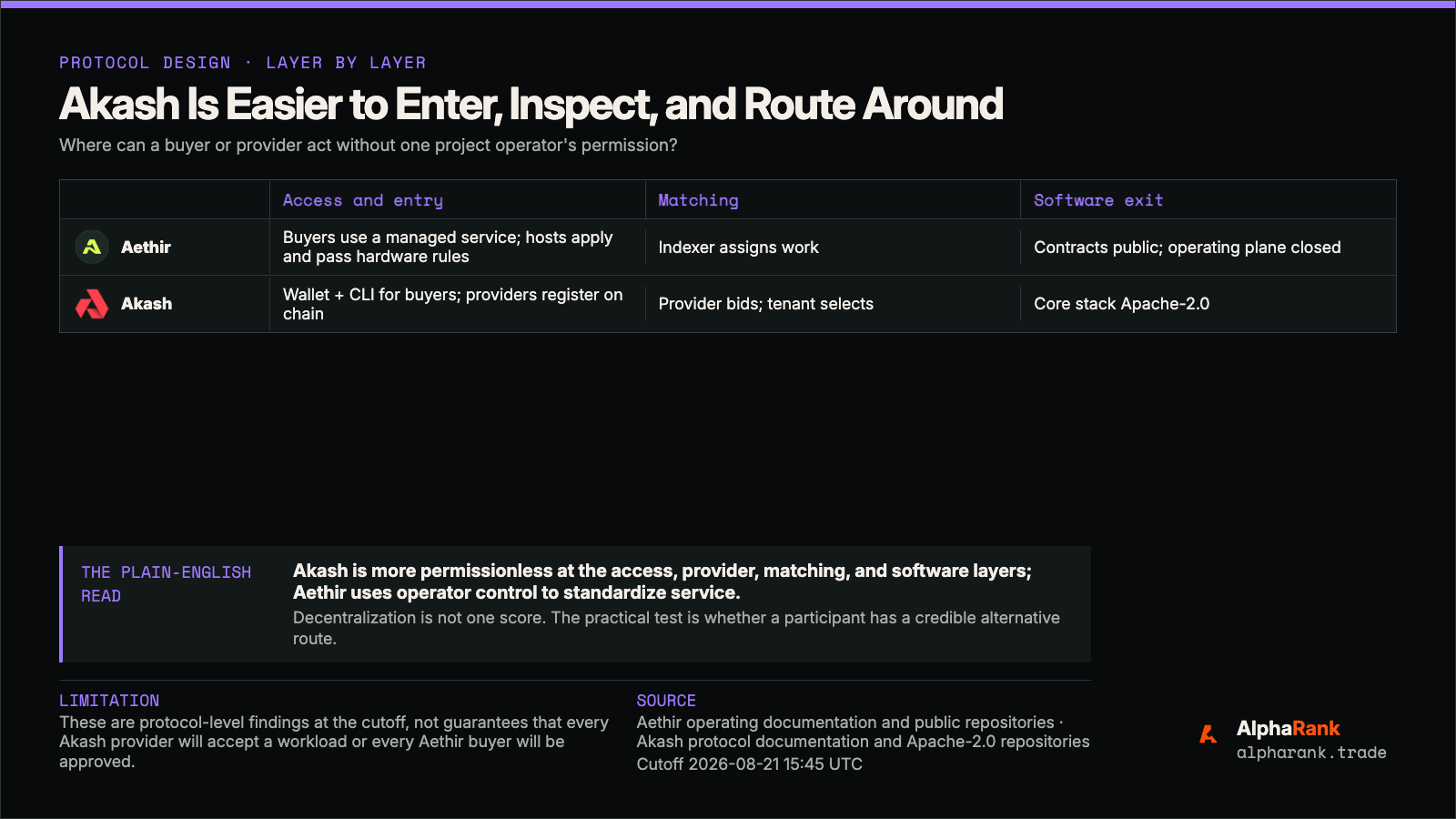Click the Aethir logo icon

click(x=92, y=247)
